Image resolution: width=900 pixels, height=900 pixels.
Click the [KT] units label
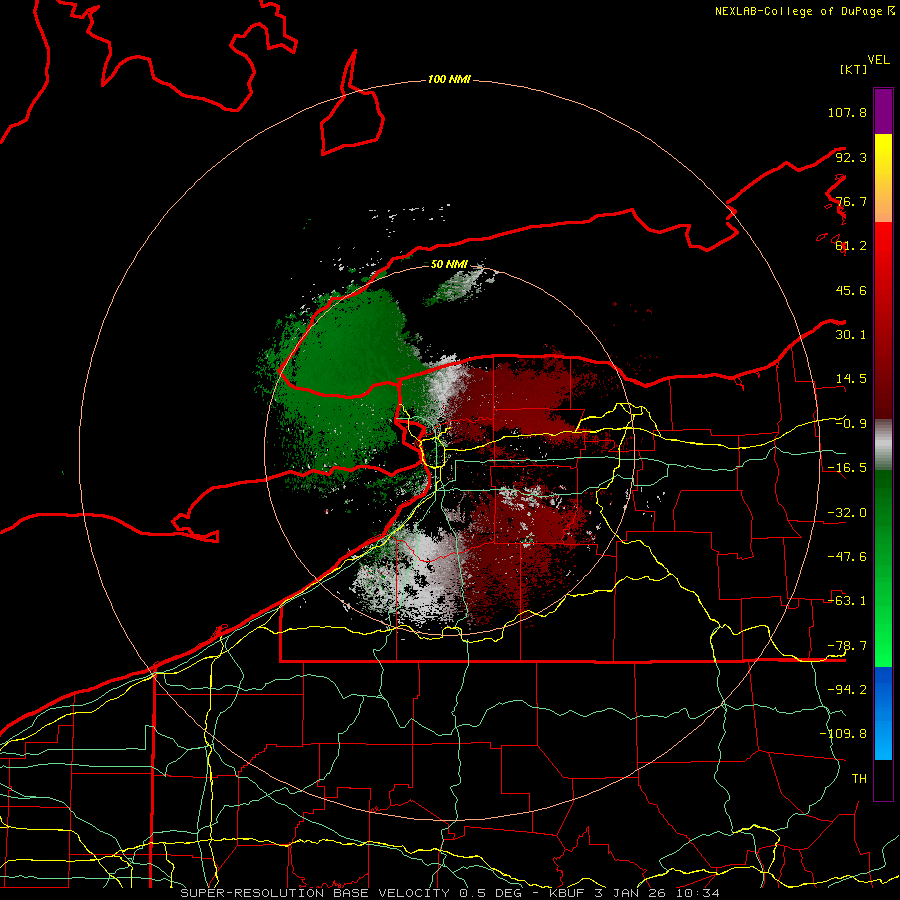pos(854,69)
